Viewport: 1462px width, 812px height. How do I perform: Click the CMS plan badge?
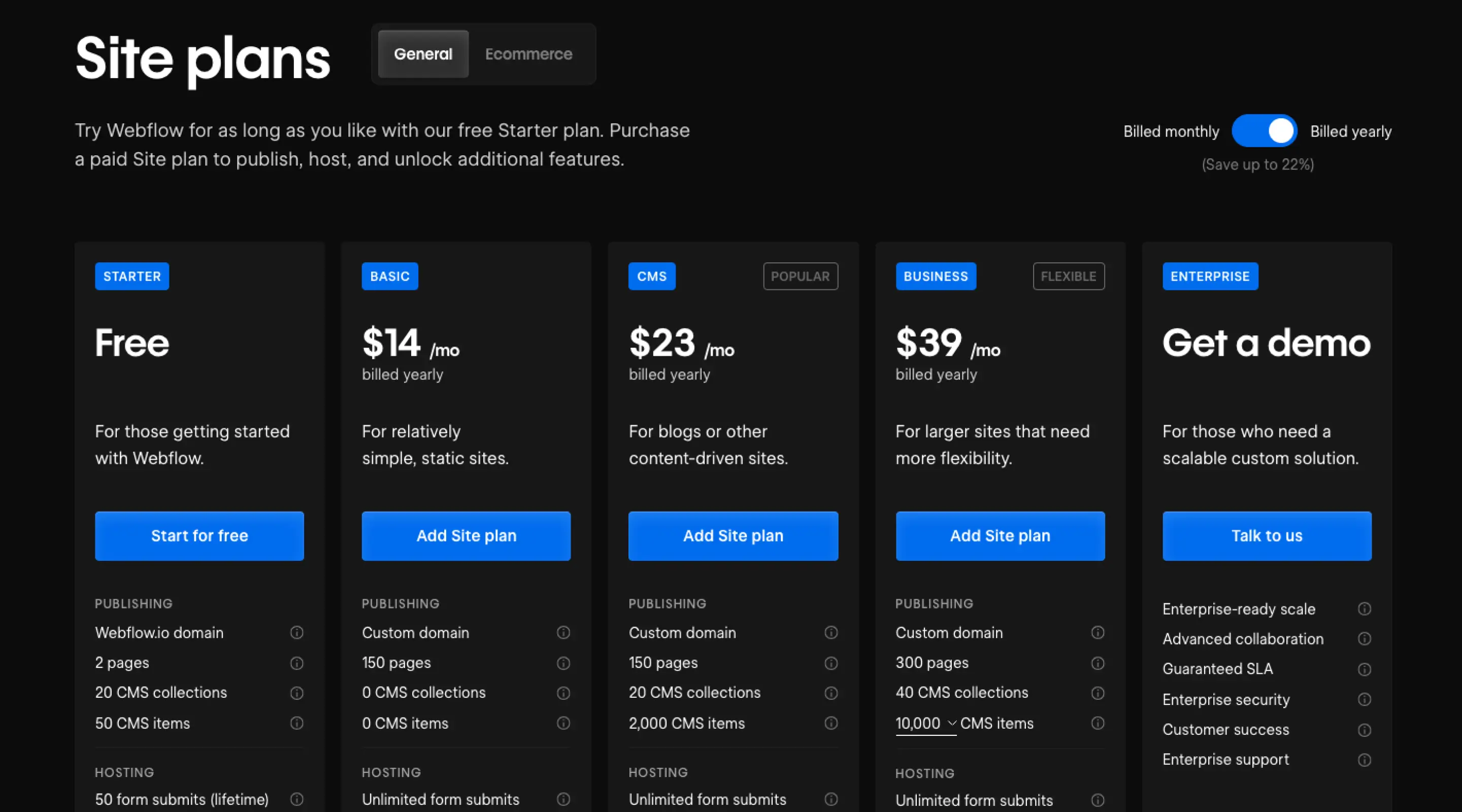(x=651, y=277)
